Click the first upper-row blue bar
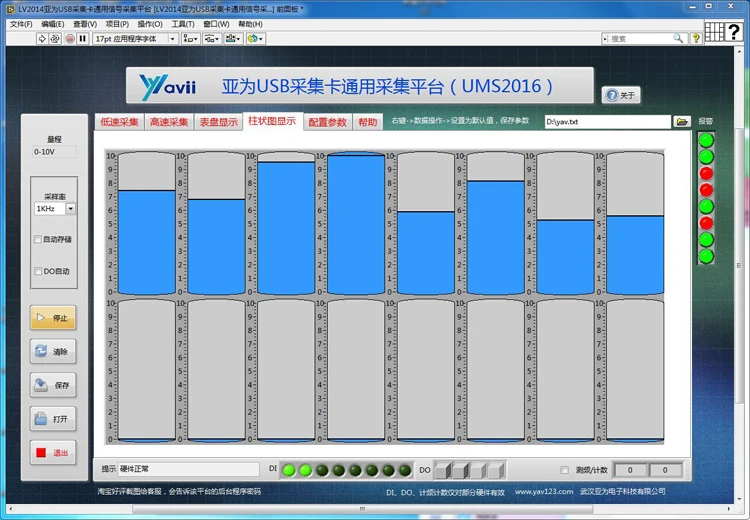Image resolution: width=750 pixels, height=520 pixels. 146,242
